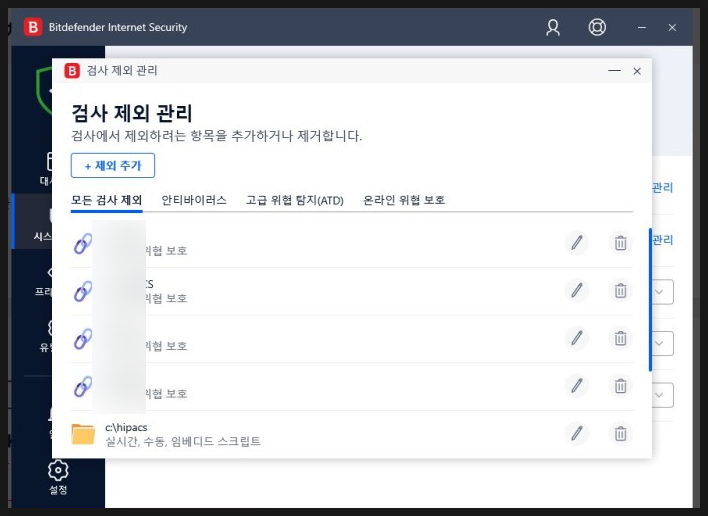Open the account profile icon in Bitdefender header
The image size is (708, 516).
point(553,28)
